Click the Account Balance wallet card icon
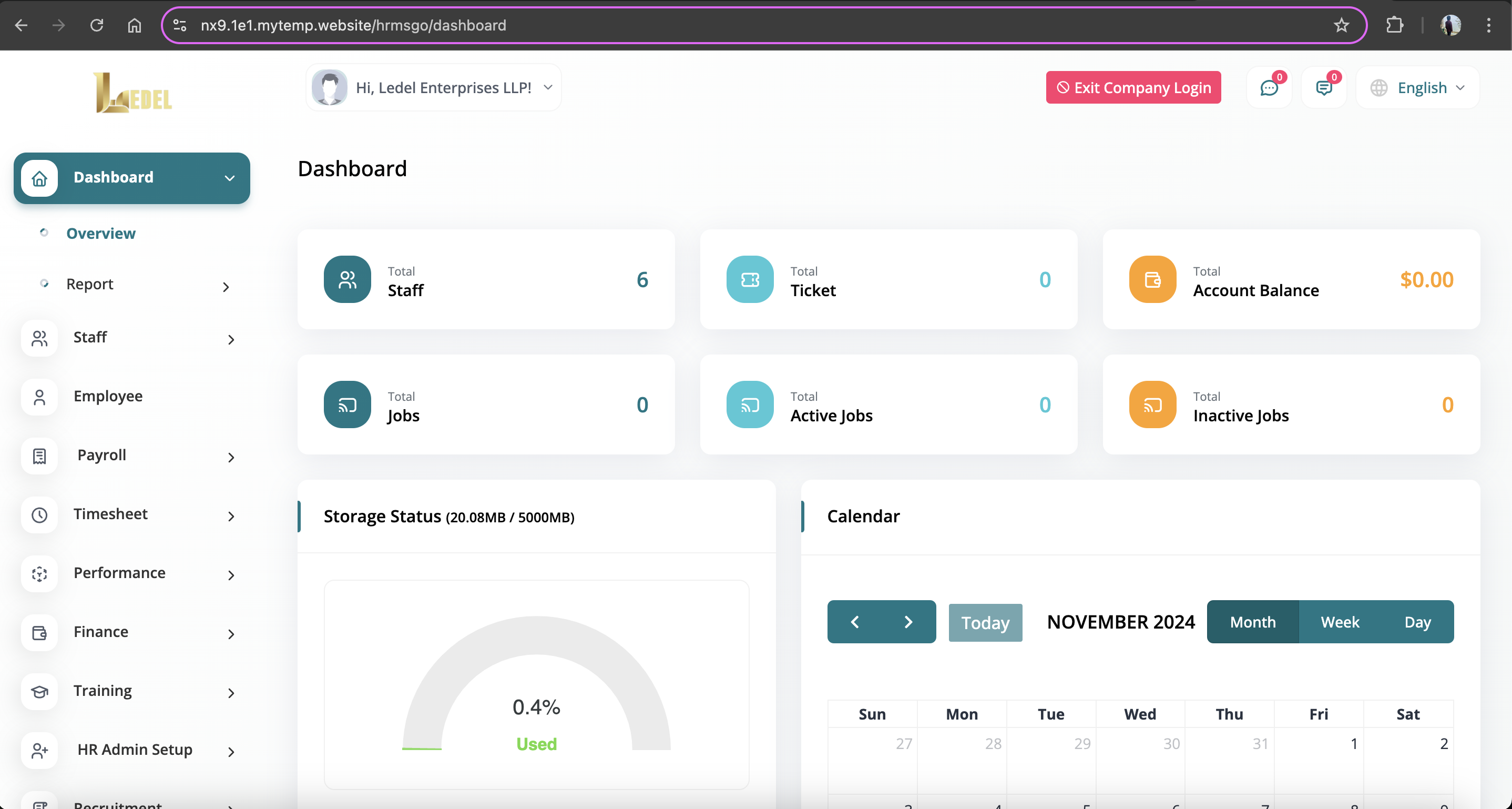This screenshot has width=1512, height=809. (1153, 279)
